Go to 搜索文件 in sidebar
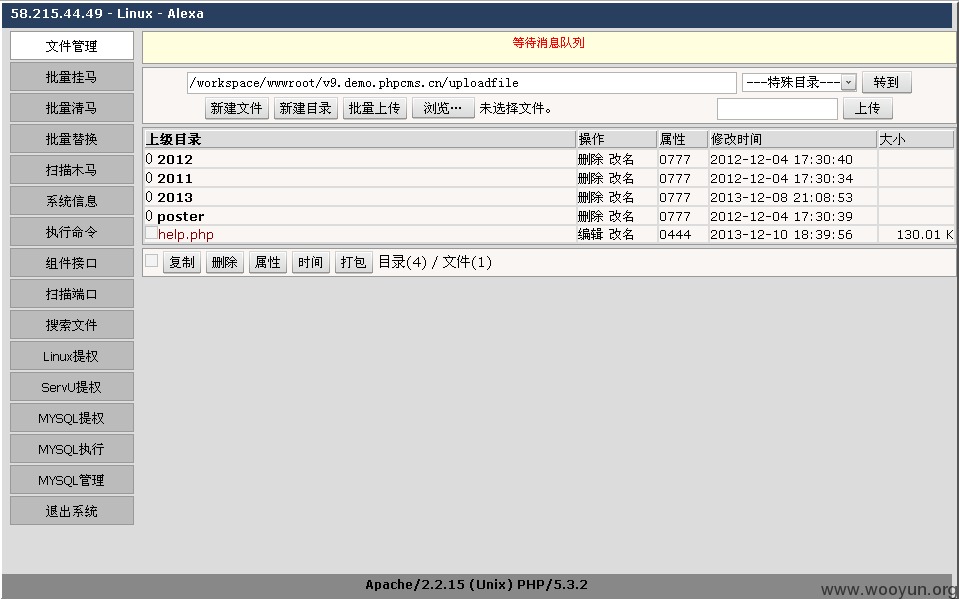The width and height of the screenshot is (959, 599). (x=72, y=325)
